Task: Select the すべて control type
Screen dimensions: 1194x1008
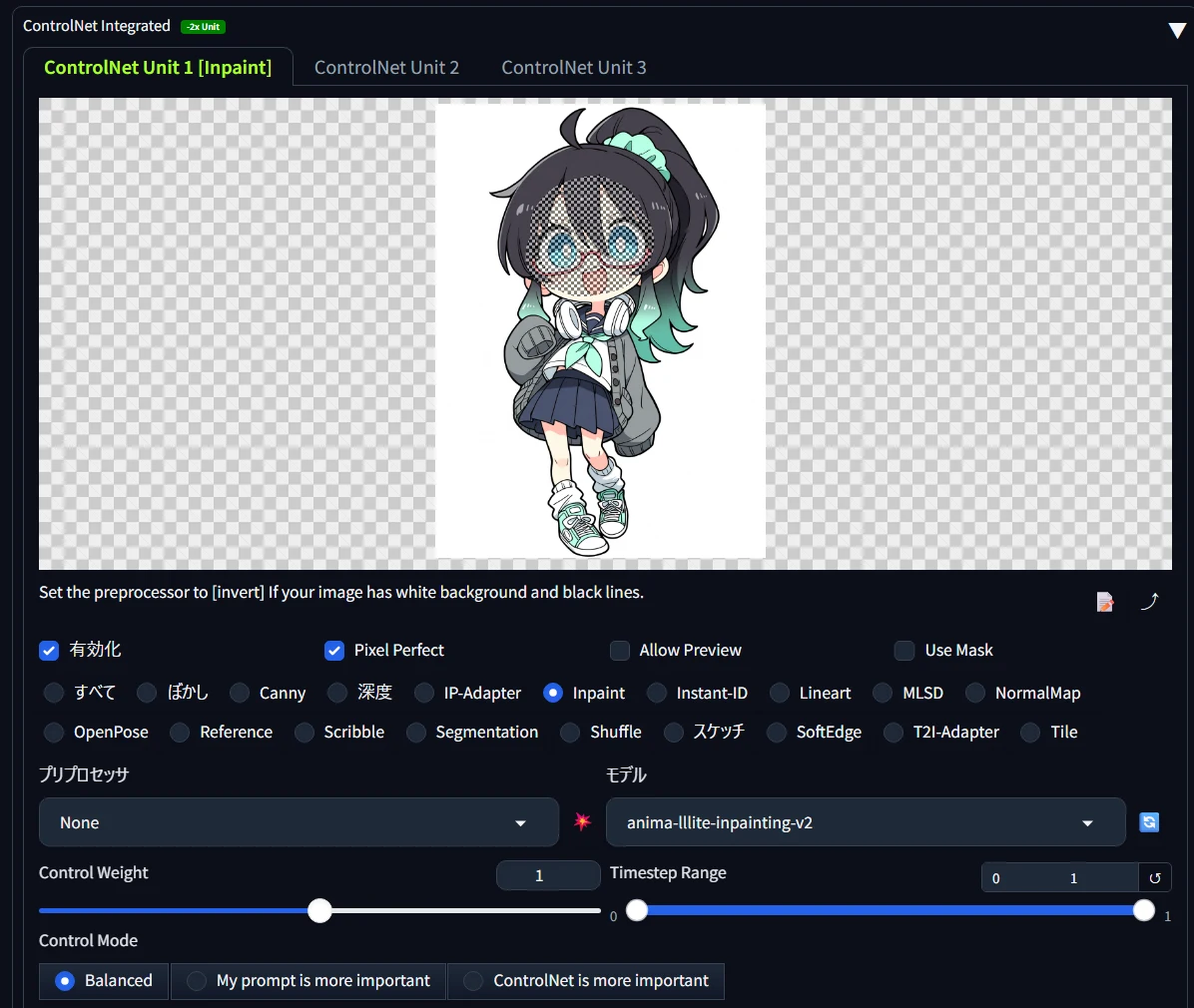Action: point(54,693)
